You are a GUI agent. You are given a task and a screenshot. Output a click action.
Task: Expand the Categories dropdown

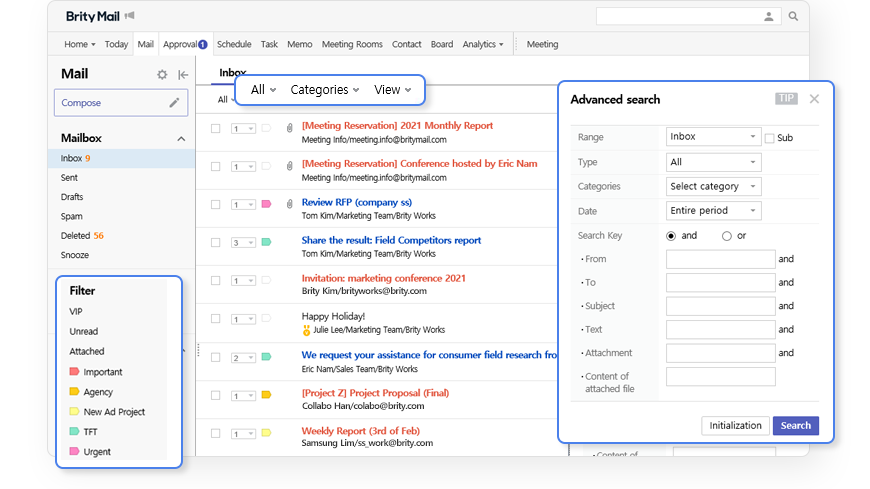click(x=325, y=90)
